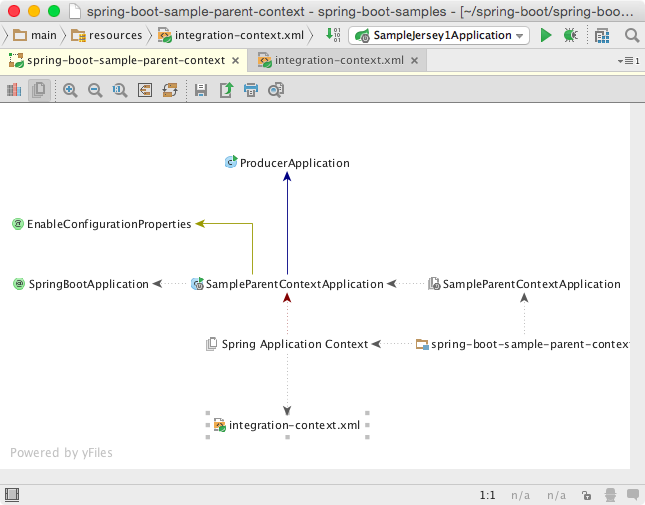Image resolution: width=645 pixels, height=505 pixels.
Task: Open the SampleJersey1Application run configuration dropdown
Action: [x=439, y=35]
